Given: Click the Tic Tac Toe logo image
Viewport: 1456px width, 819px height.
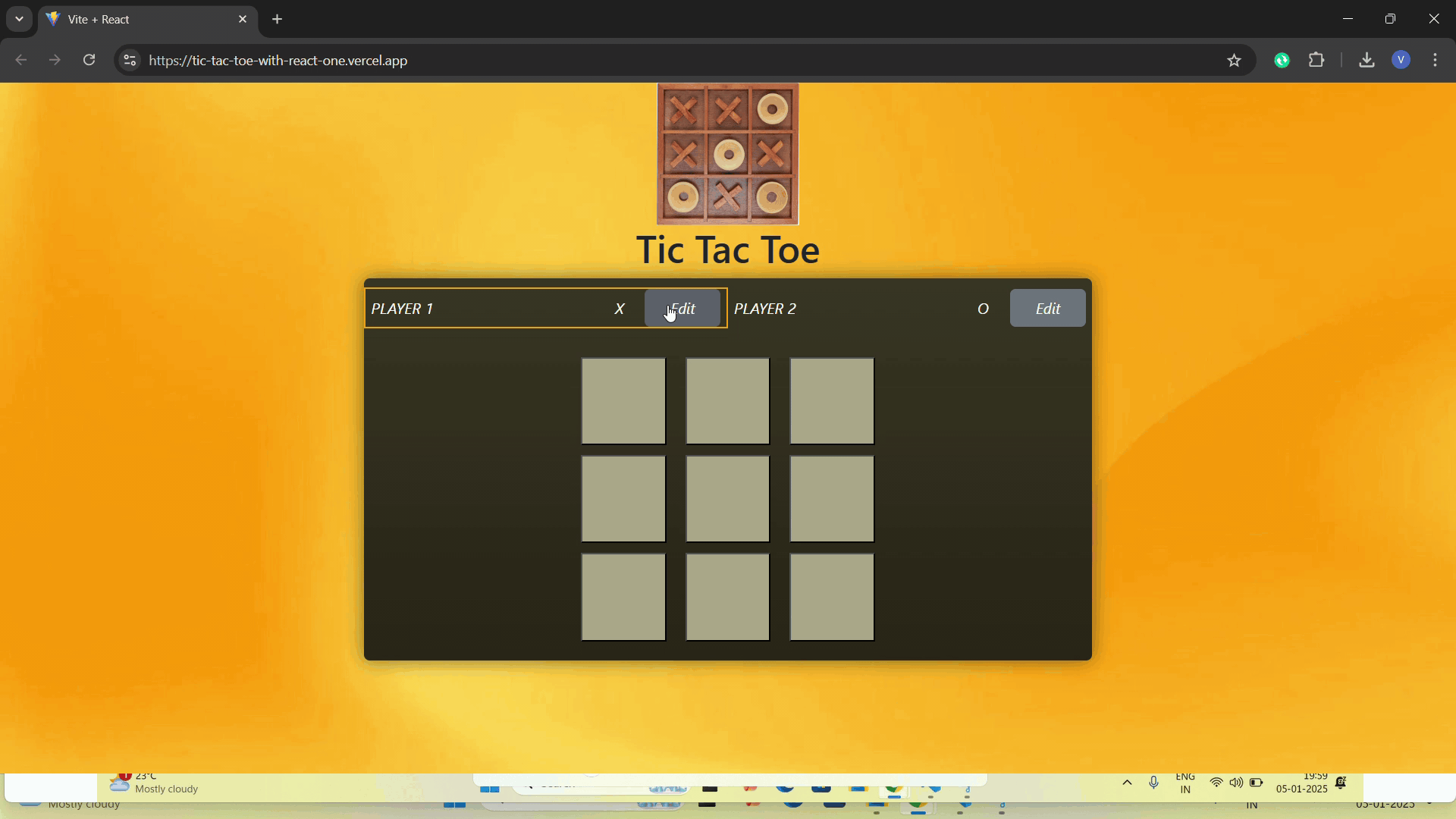Looking at the screenshot, I should [x=727, y=154].
